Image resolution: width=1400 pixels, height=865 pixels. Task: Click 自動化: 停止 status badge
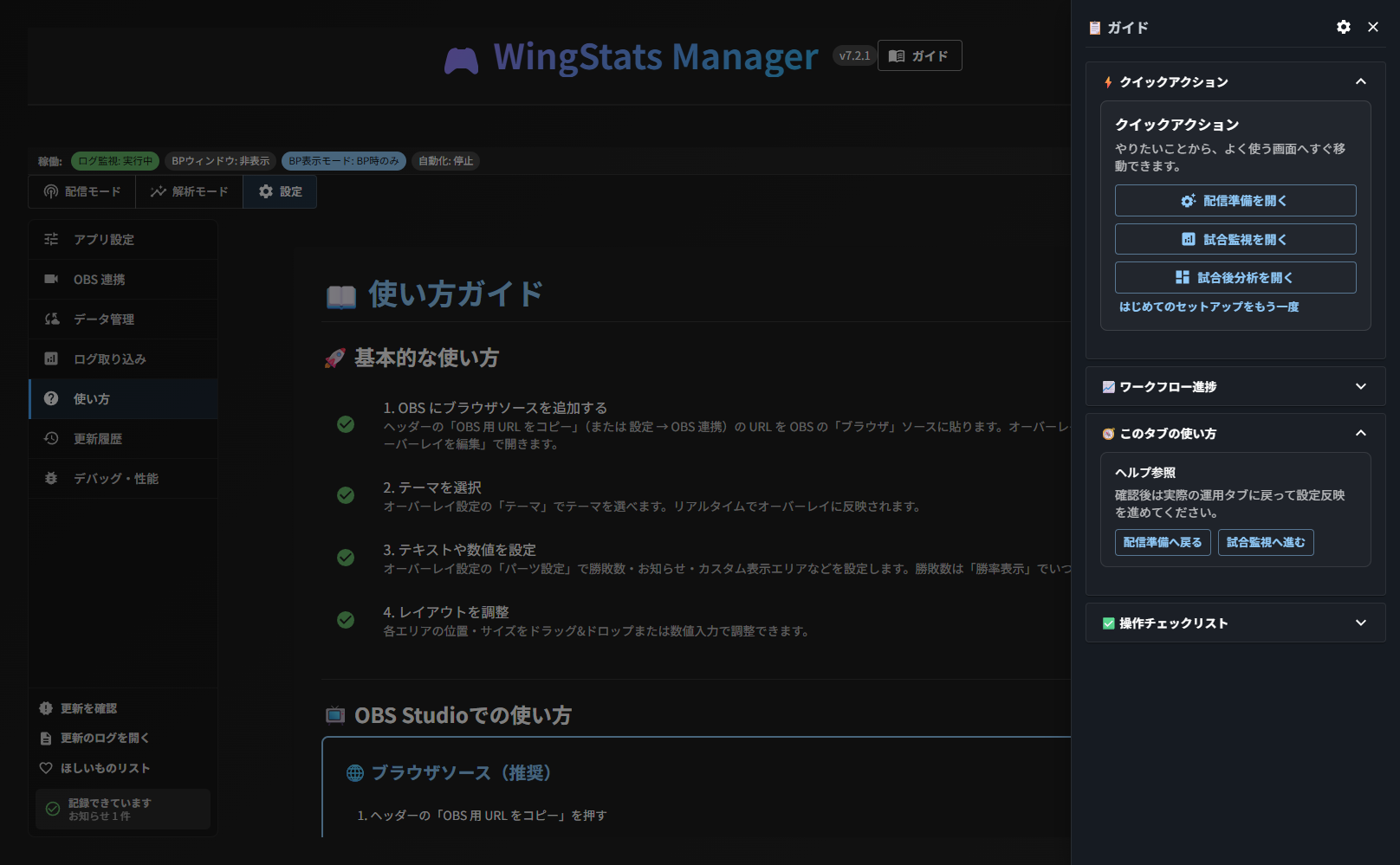(x=445, y=161)
